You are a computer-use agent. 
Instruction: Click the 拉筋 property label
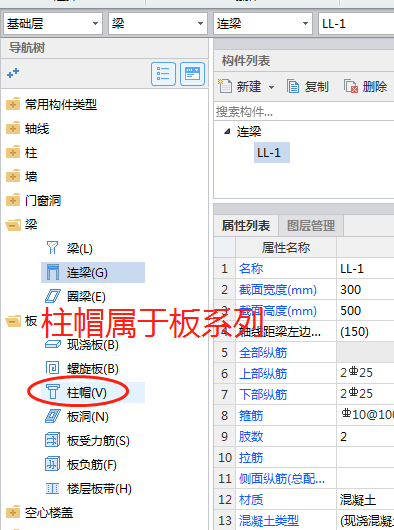click(251, 457)
